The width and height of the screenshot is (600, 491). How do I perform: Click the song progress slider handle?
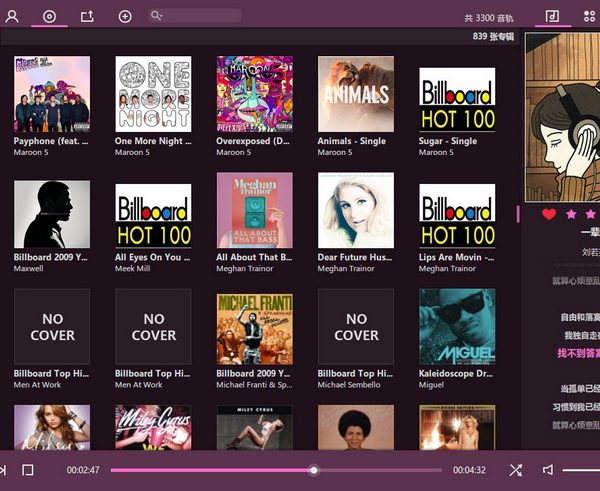click(x=314, y=470)
